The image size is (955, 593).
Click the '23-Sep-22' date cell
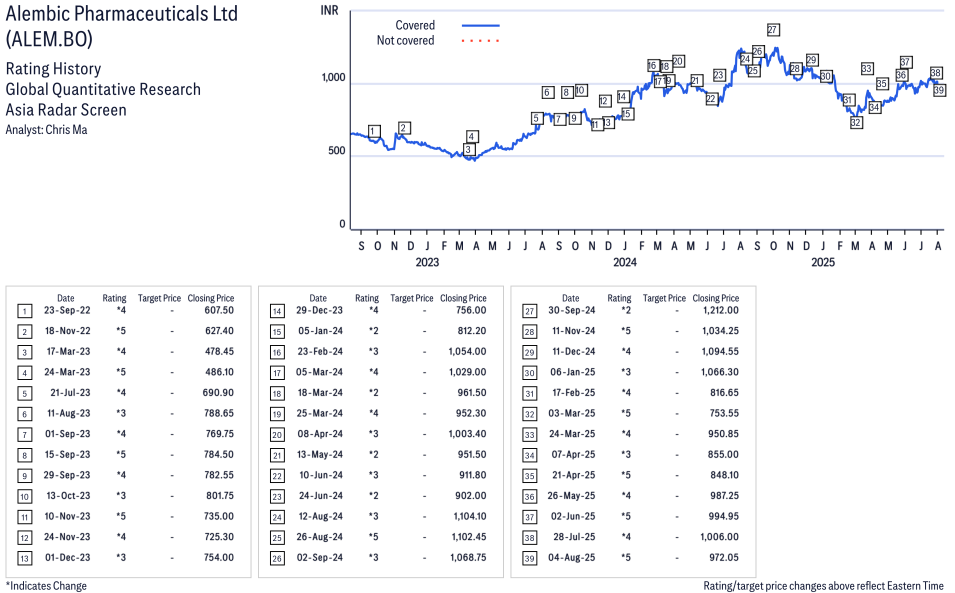click(67, 311)
